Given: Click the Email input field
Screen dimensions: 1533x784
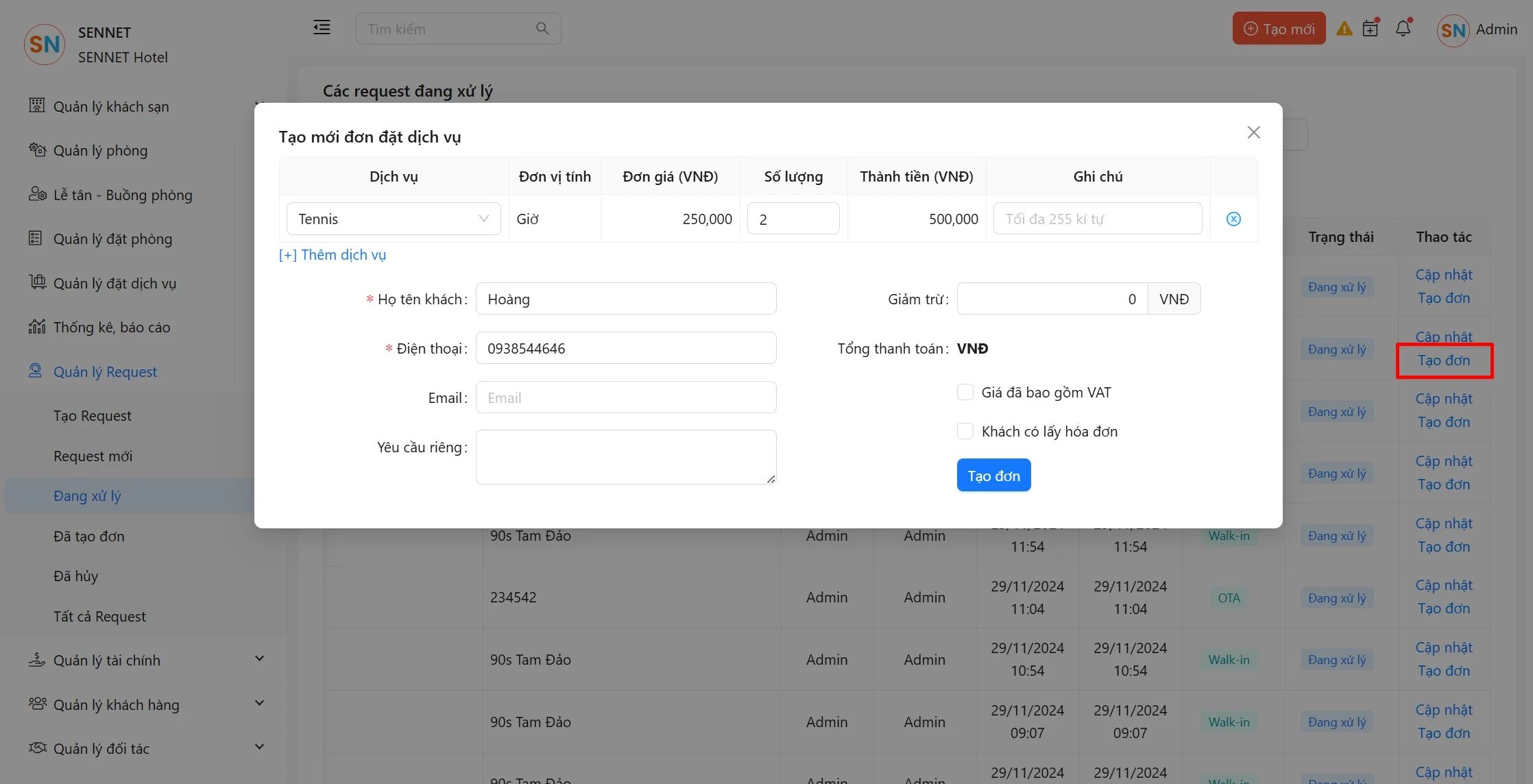Looking at the screenshot, I should coord(625,397).
